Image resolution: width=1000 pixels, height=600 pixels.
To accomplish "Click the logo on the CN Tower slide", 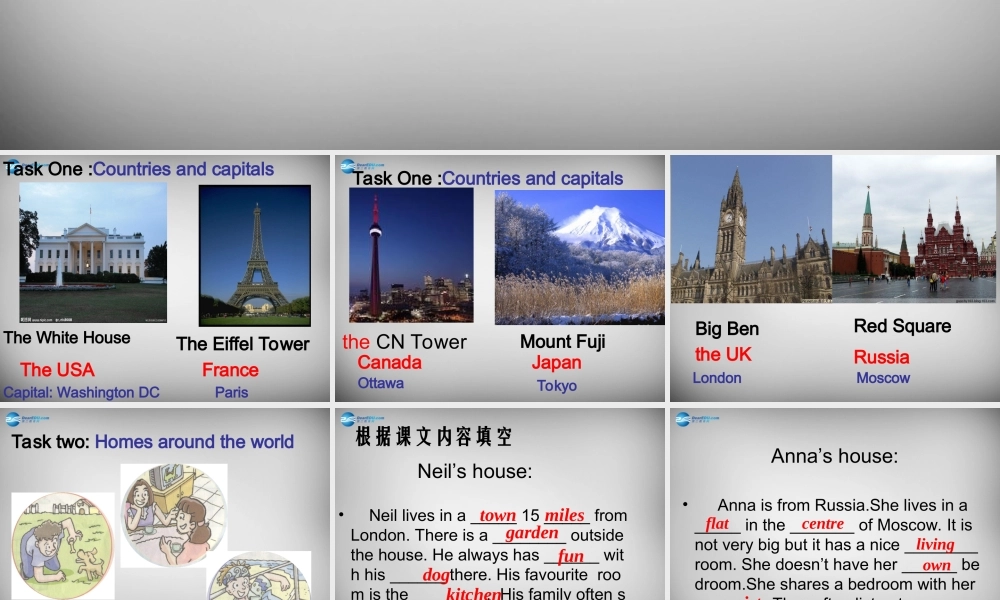I will click(361, 167).
